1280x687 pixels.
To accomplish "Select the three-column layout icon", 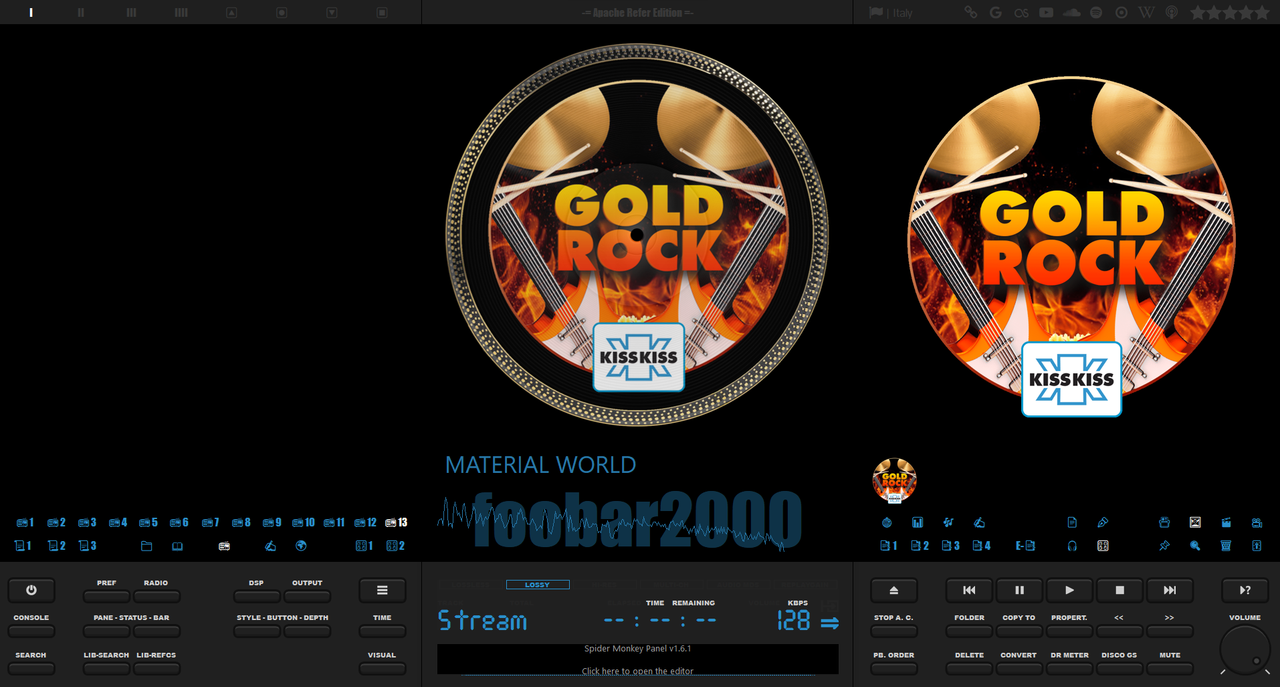I will [x=131, y=12].
